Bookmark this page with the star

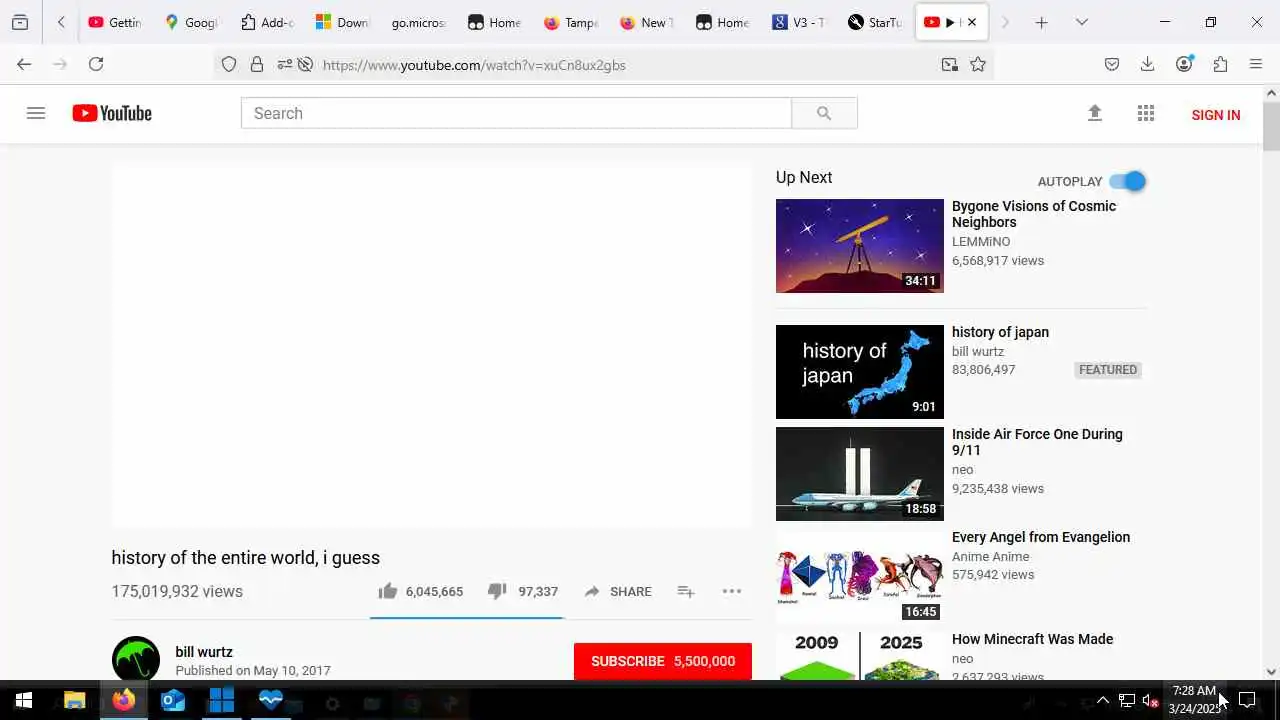coord(978,64)
